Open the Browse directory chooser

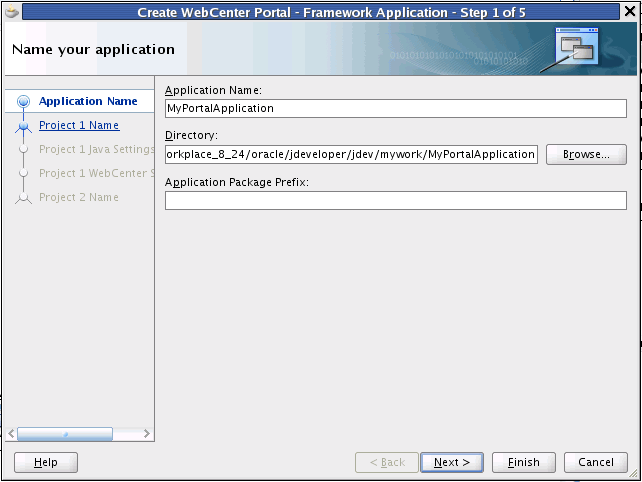586,154
